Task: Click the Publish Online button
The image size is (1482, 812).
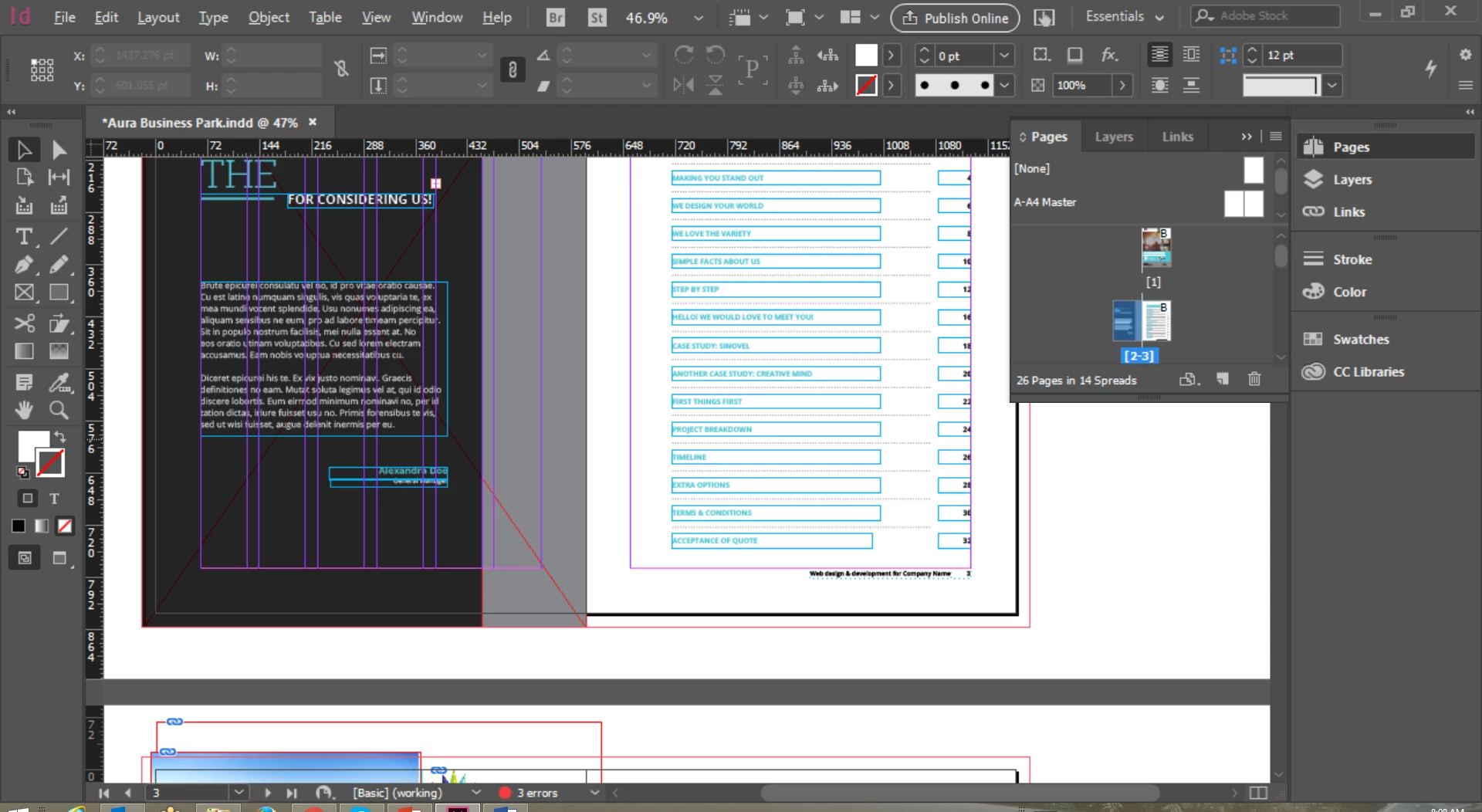Action: click(x=955, y=18)
